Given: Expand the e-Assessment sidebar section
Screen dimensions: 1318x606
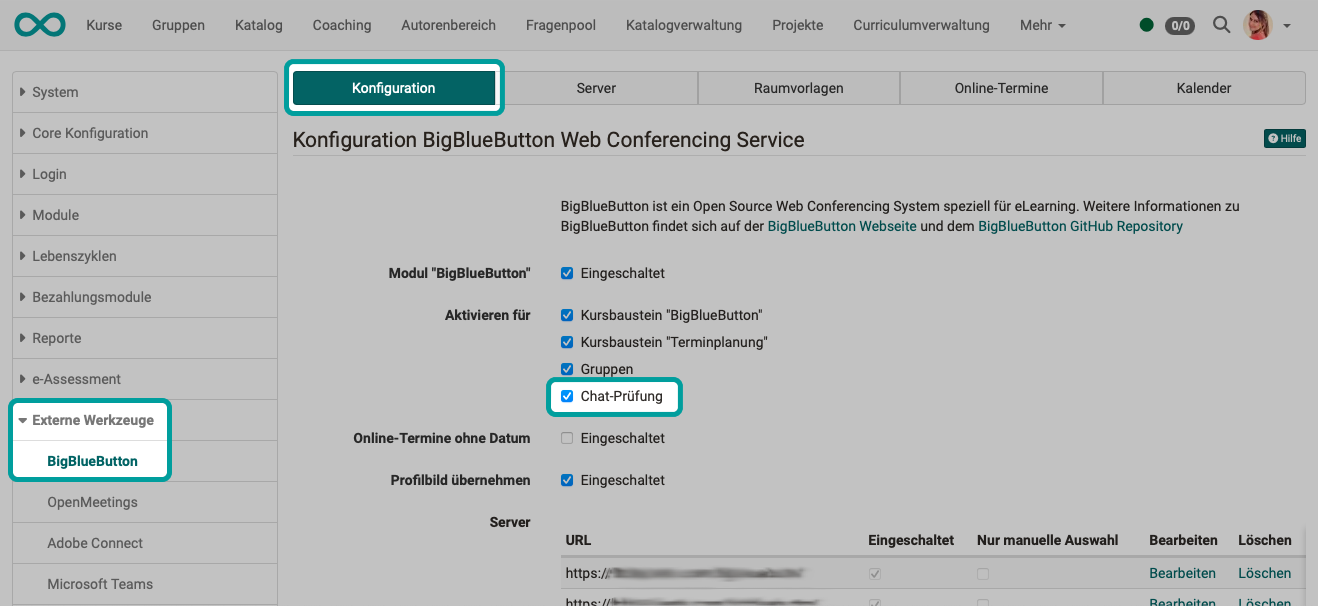Looking at the screenshot, I should (76, 379).
